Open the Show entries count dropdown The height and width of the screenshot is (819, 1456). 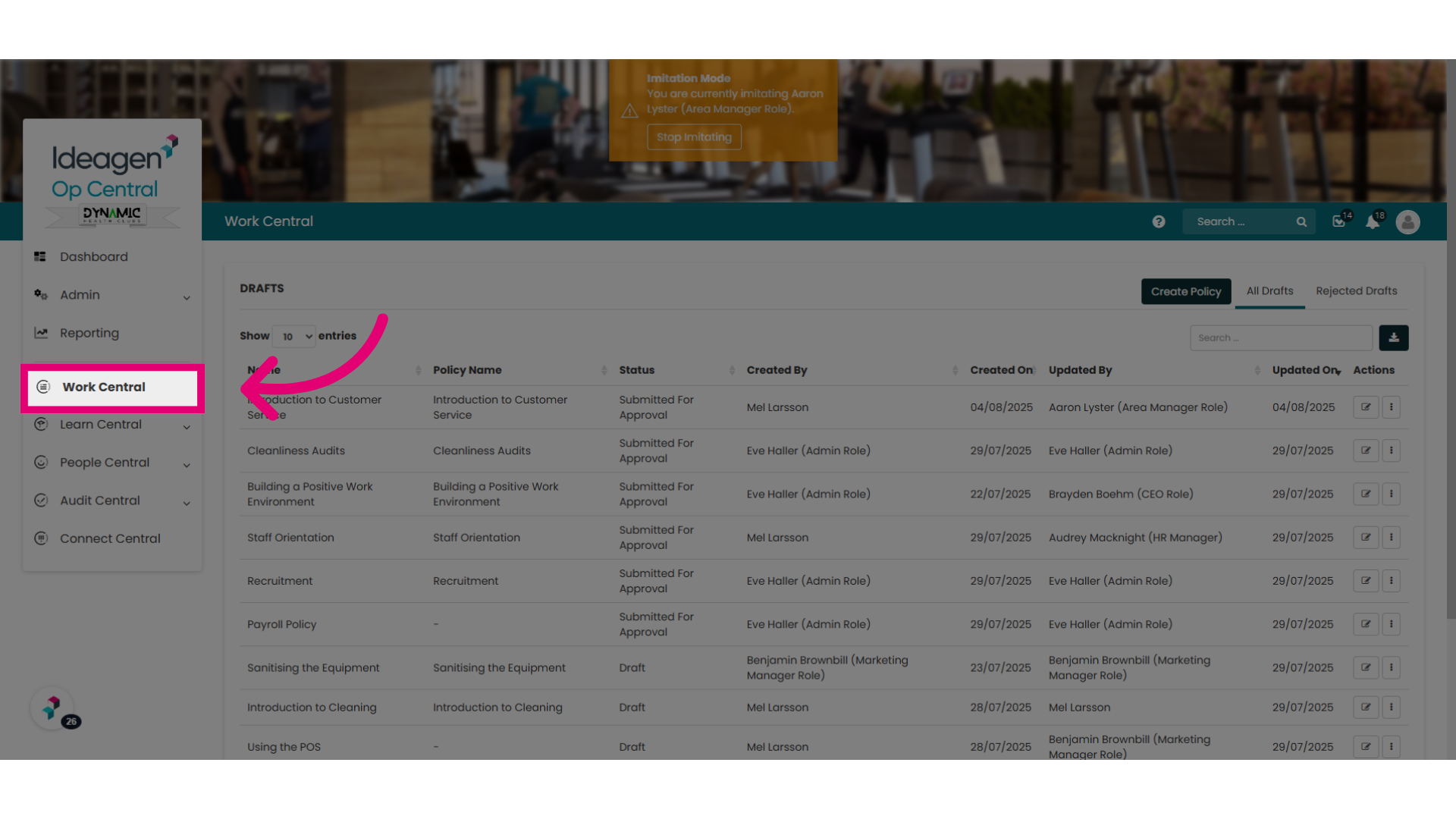pyautogui.click(x=293, y=336)
